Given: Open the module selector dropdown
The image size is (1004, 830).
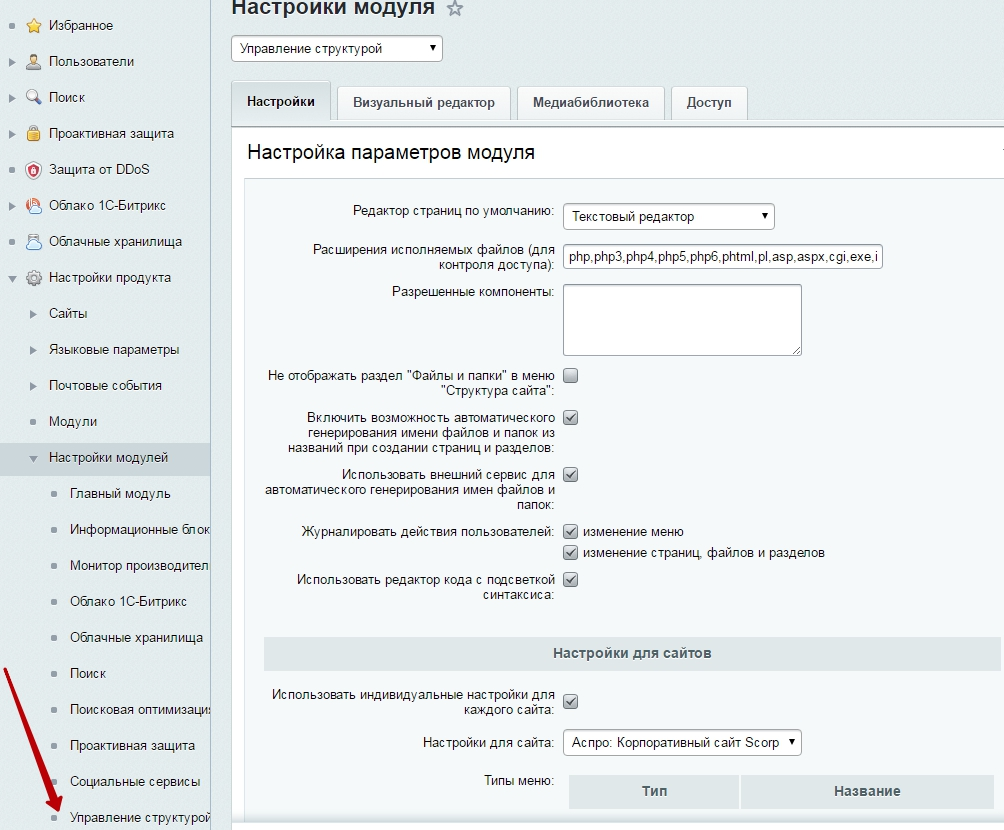Looking at the screenshot, I should (336, 48).
